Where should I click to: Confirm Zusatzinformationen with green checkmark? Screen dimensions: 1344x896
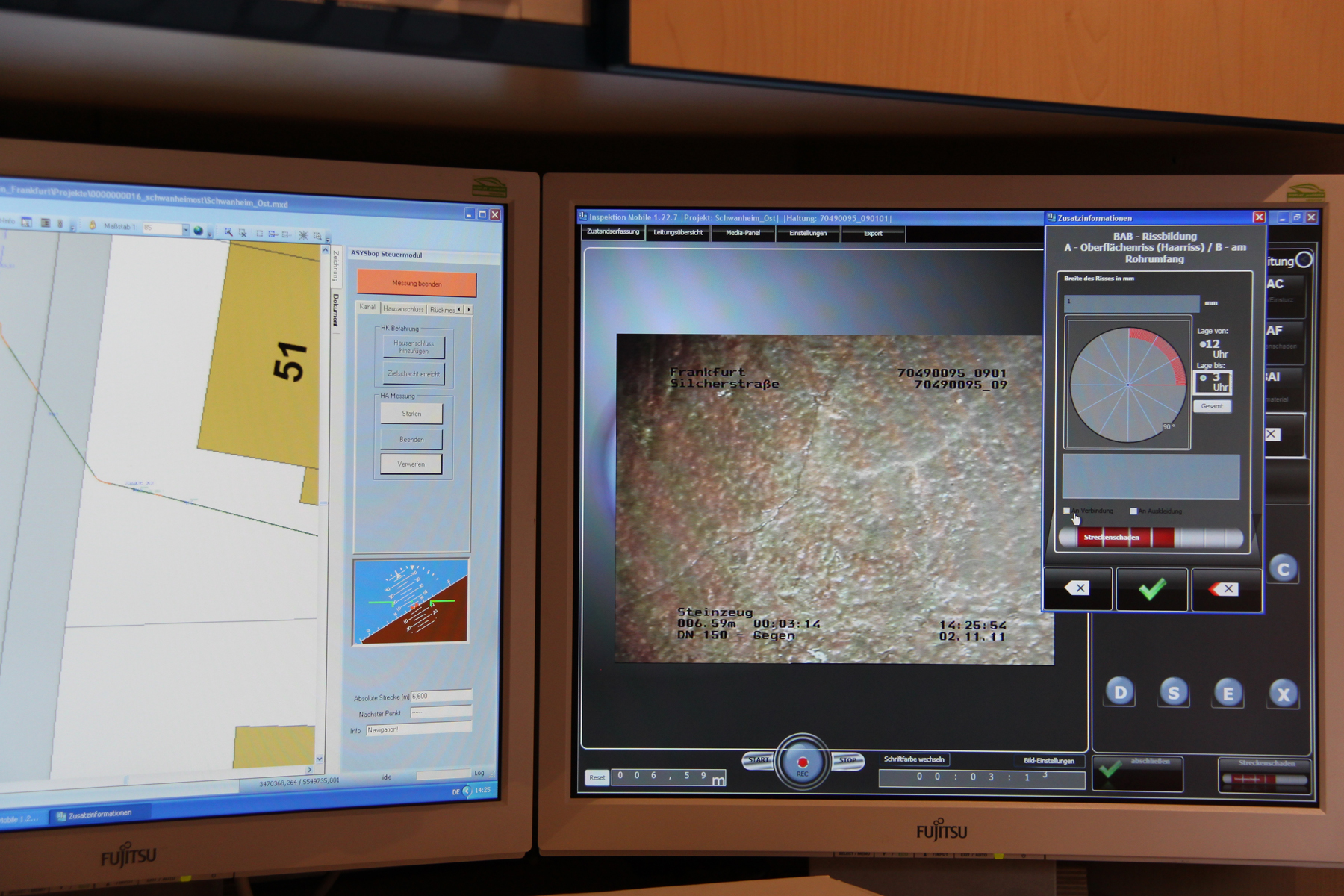(1151, 589)
